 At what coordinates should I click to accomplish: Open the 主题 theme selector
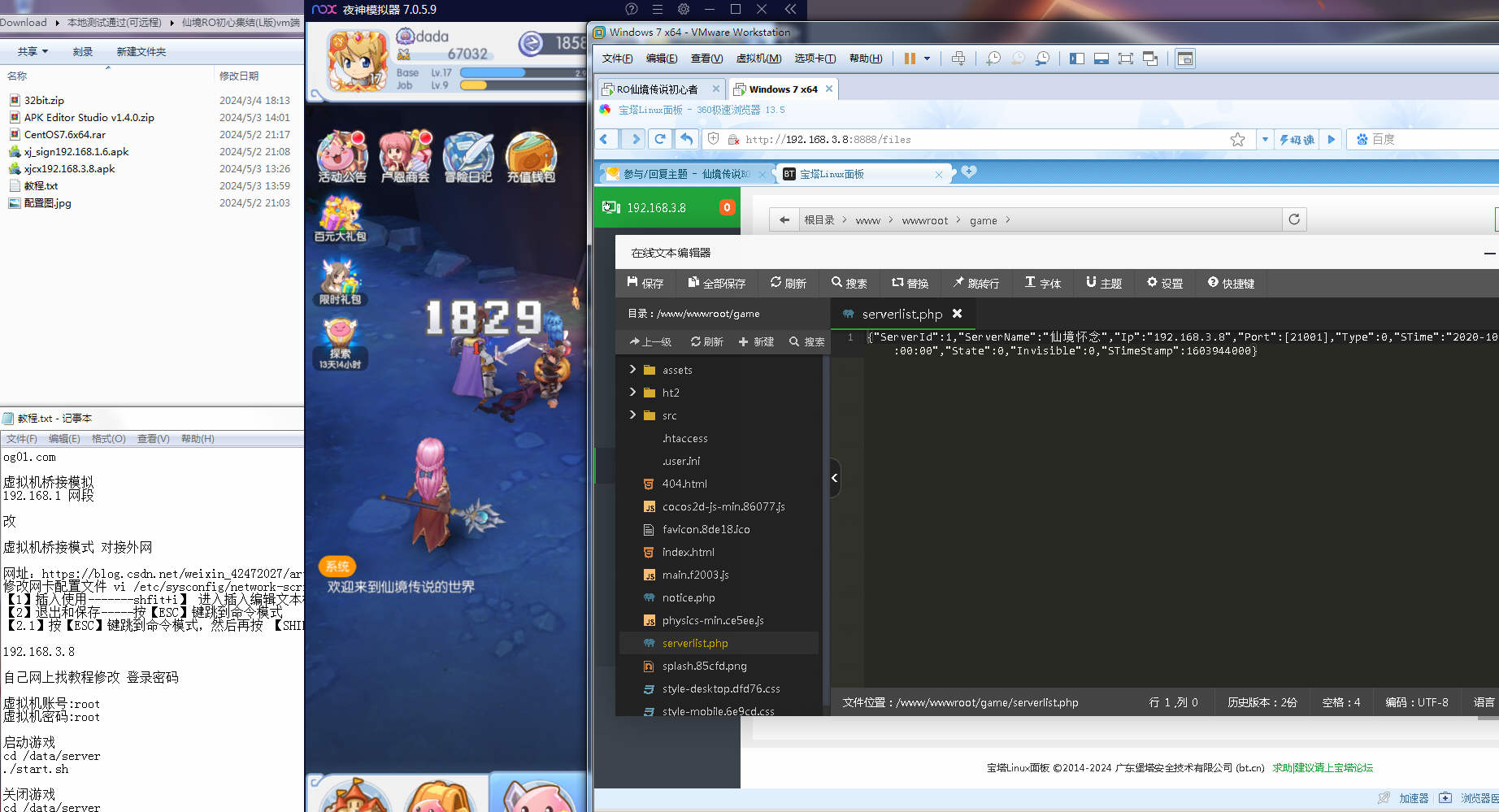tap(1104, 283)
